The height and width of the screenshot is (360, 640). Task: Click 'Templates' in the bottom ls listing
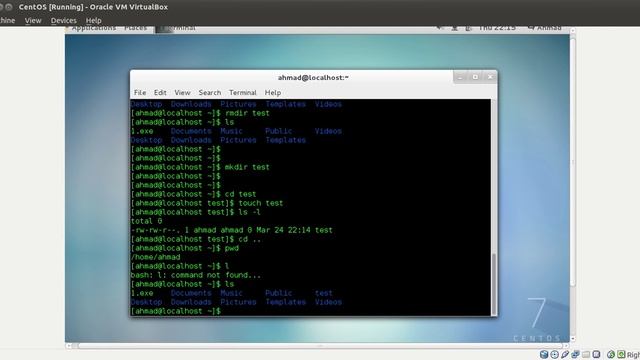click(285, 302)
